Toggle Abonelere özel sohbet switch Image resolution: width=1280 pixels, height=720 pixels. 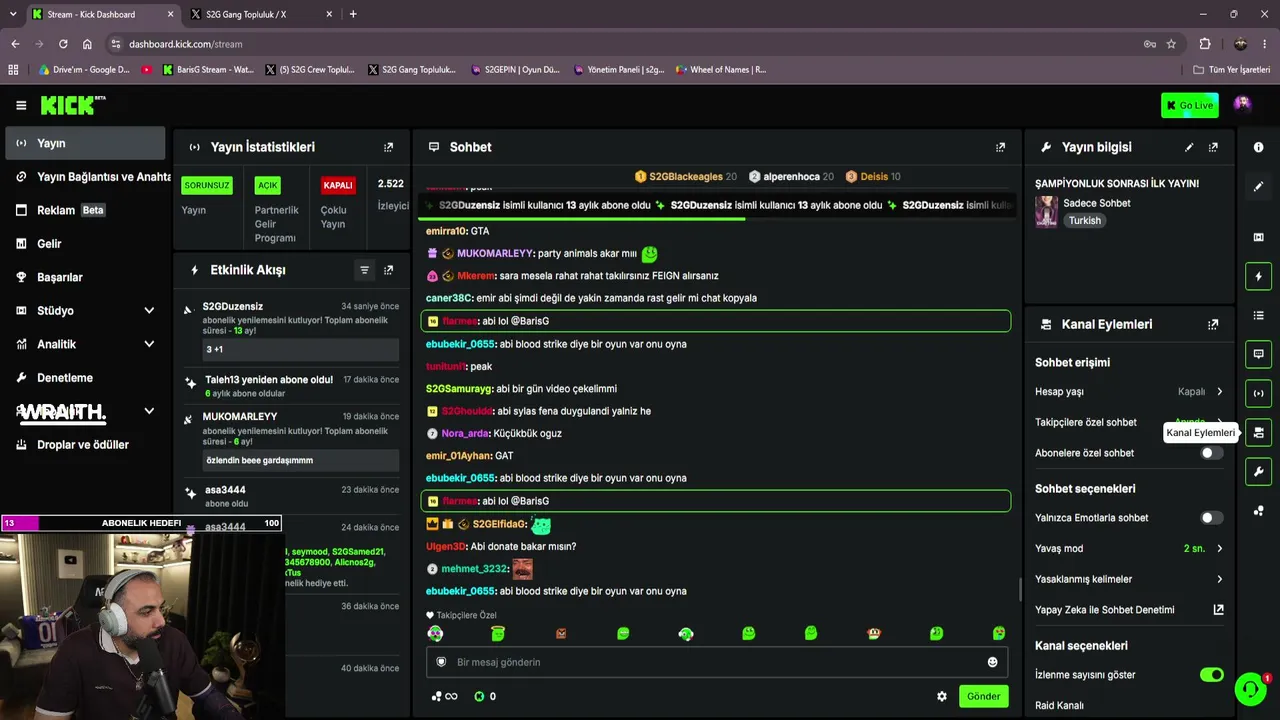pyautogui.click(x=1211, y=453)
